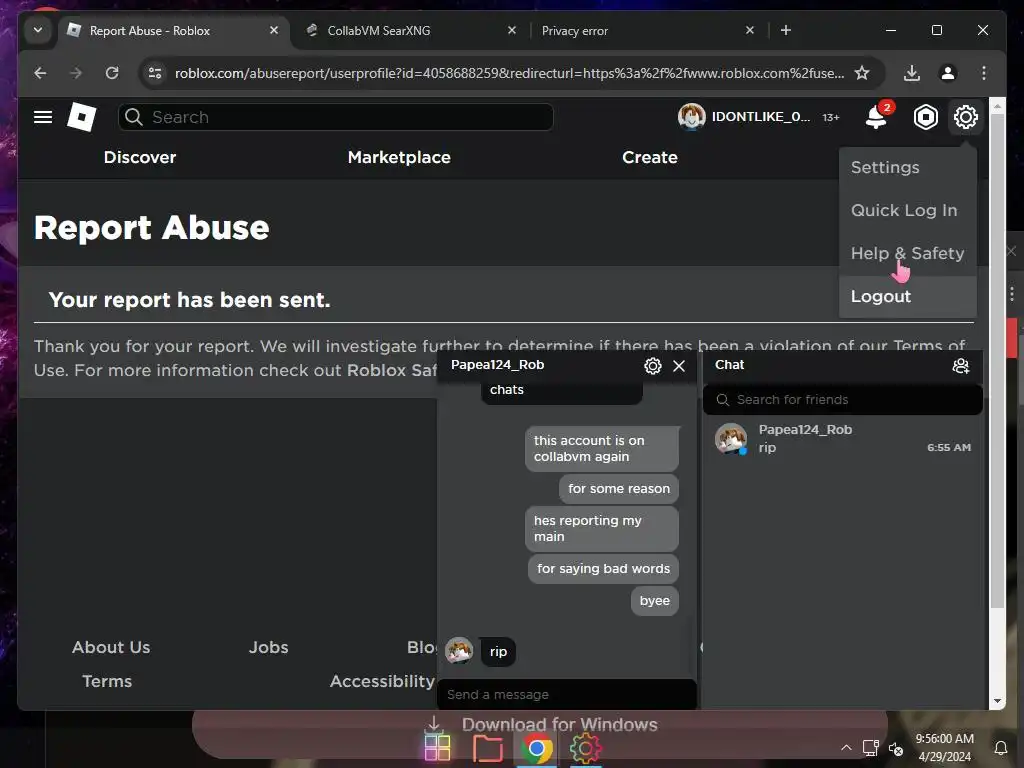Viewport: 1024px width, 768px height.
Task: Open the notifications bell with 2 alerts
Action: point(876,117)
